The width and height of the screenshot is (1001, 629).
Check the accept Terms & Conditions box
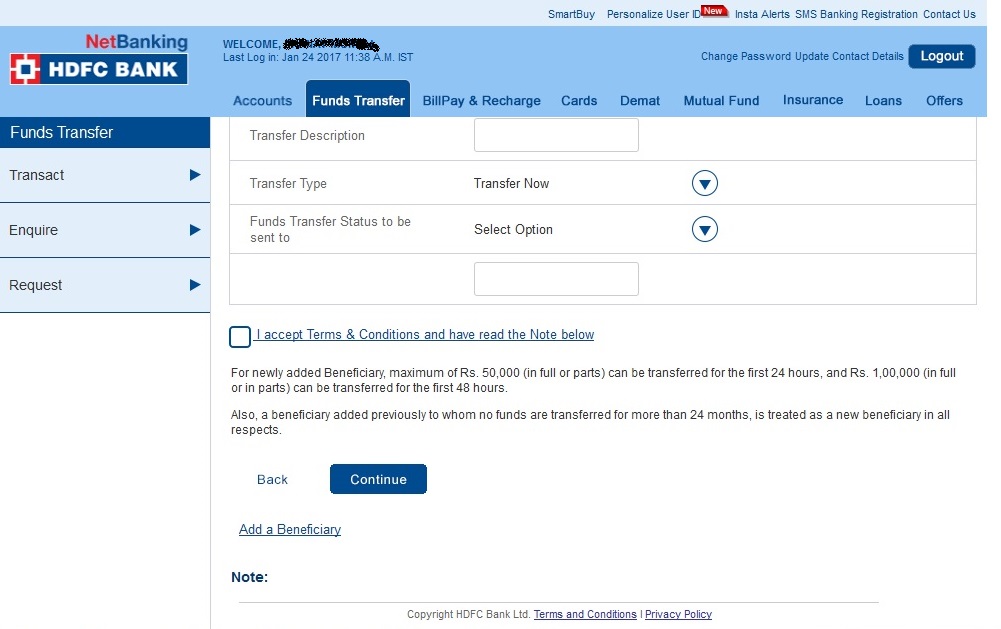coord(239,337)
